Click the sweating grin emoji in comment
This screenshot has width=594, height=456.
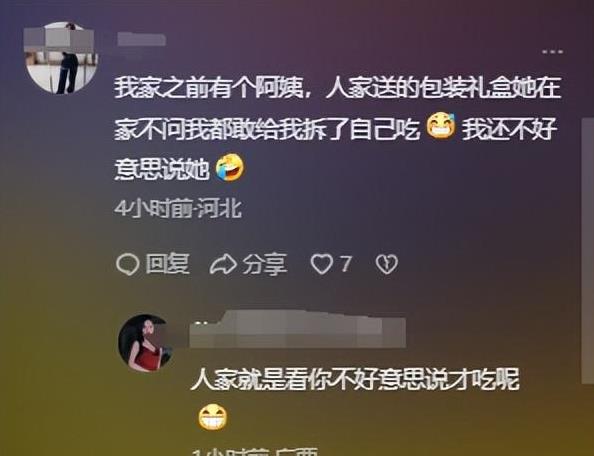[441, 126]
